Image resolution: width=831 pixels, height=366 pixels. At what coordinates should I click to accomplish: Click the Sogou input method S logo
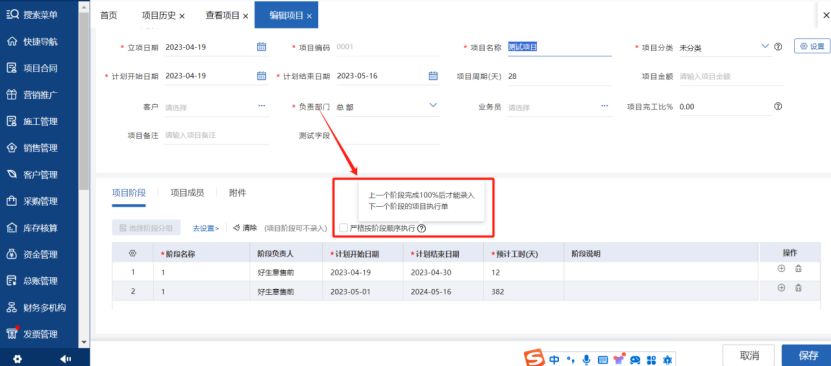pos(534,358)
